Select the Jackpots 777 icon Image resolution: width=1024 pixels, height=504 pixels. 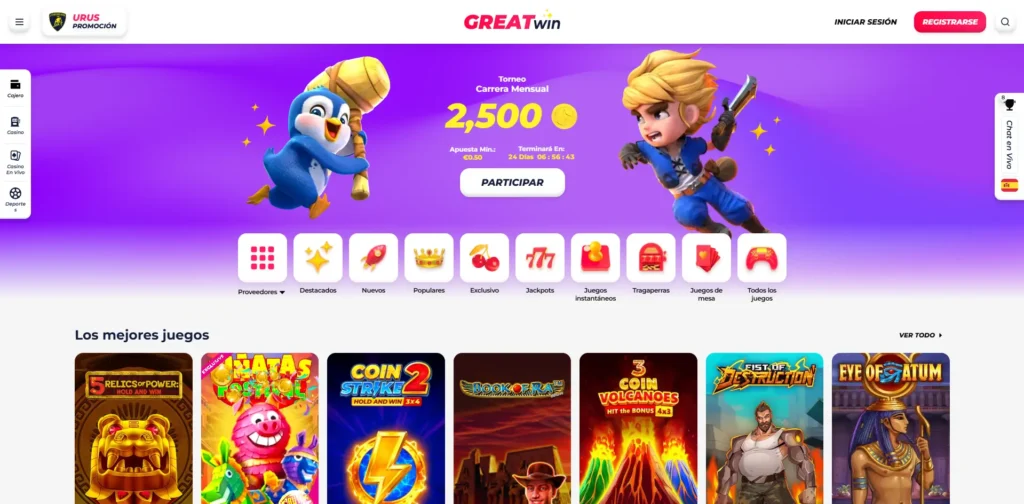point(540,258)
